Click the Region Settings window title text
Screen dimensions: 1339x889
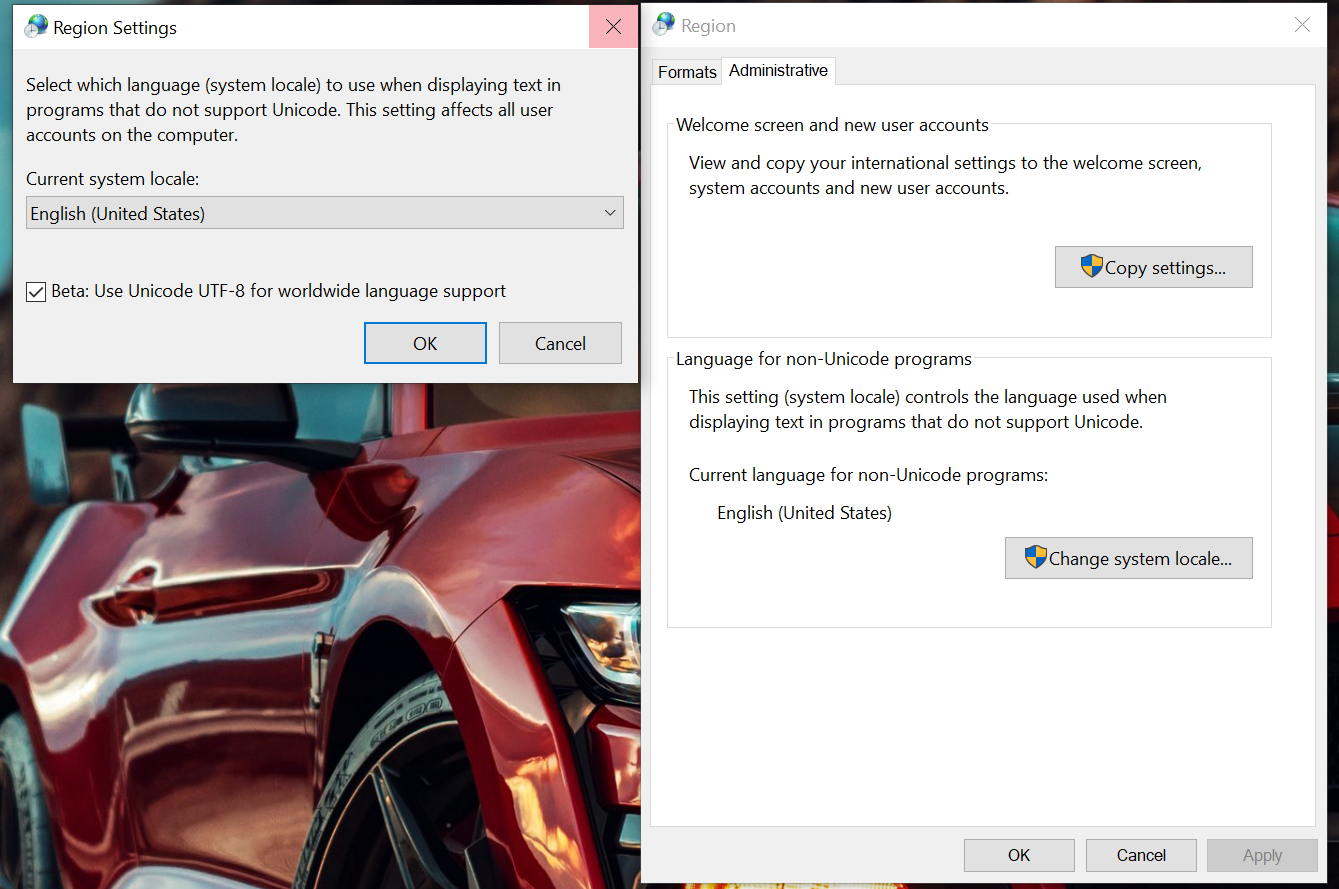pos(115,28)
